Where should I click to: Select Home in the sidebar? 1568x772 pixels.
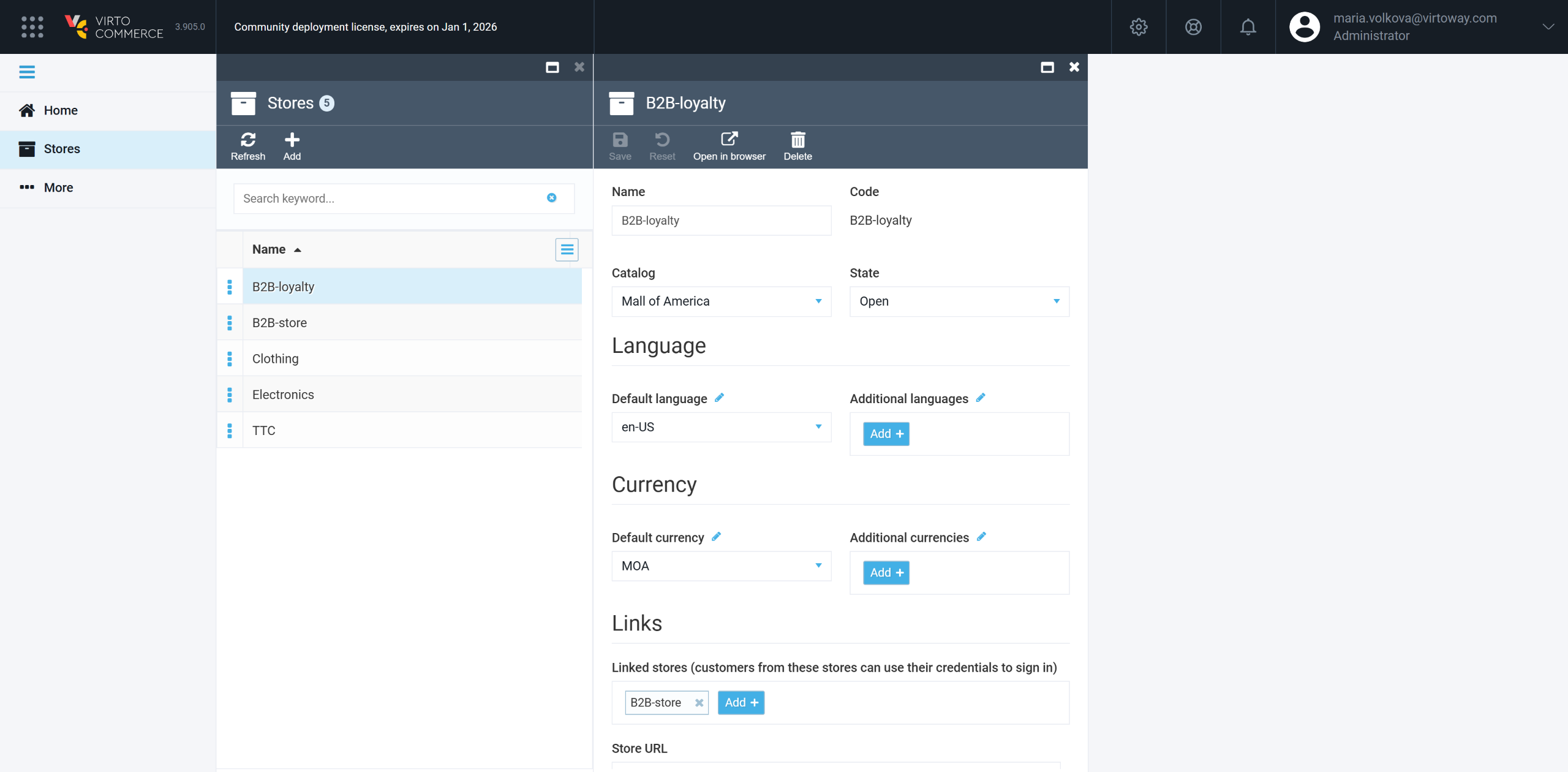tap(60, 110)
